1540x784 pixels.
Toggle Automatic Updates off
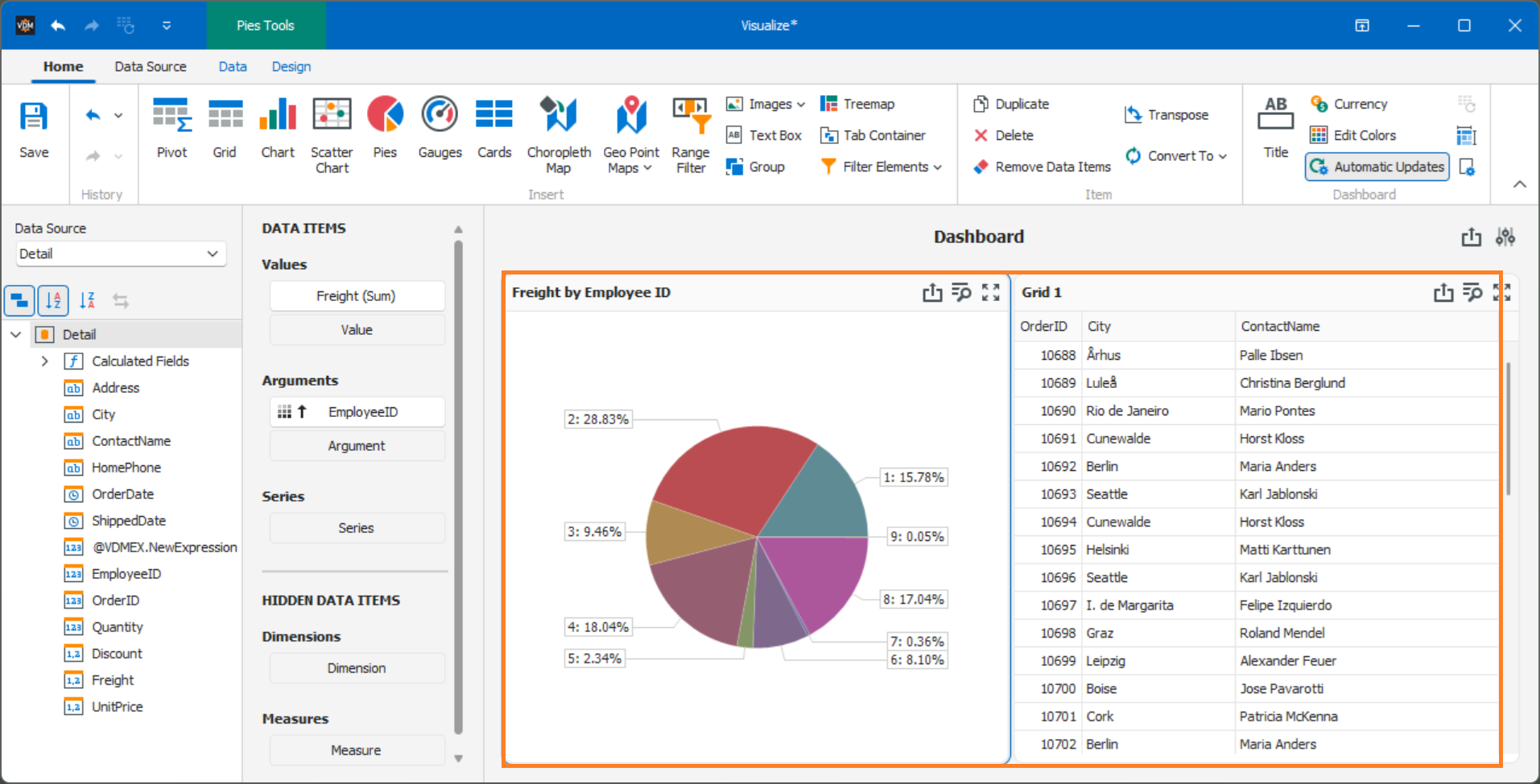(x=1377, y=167)
